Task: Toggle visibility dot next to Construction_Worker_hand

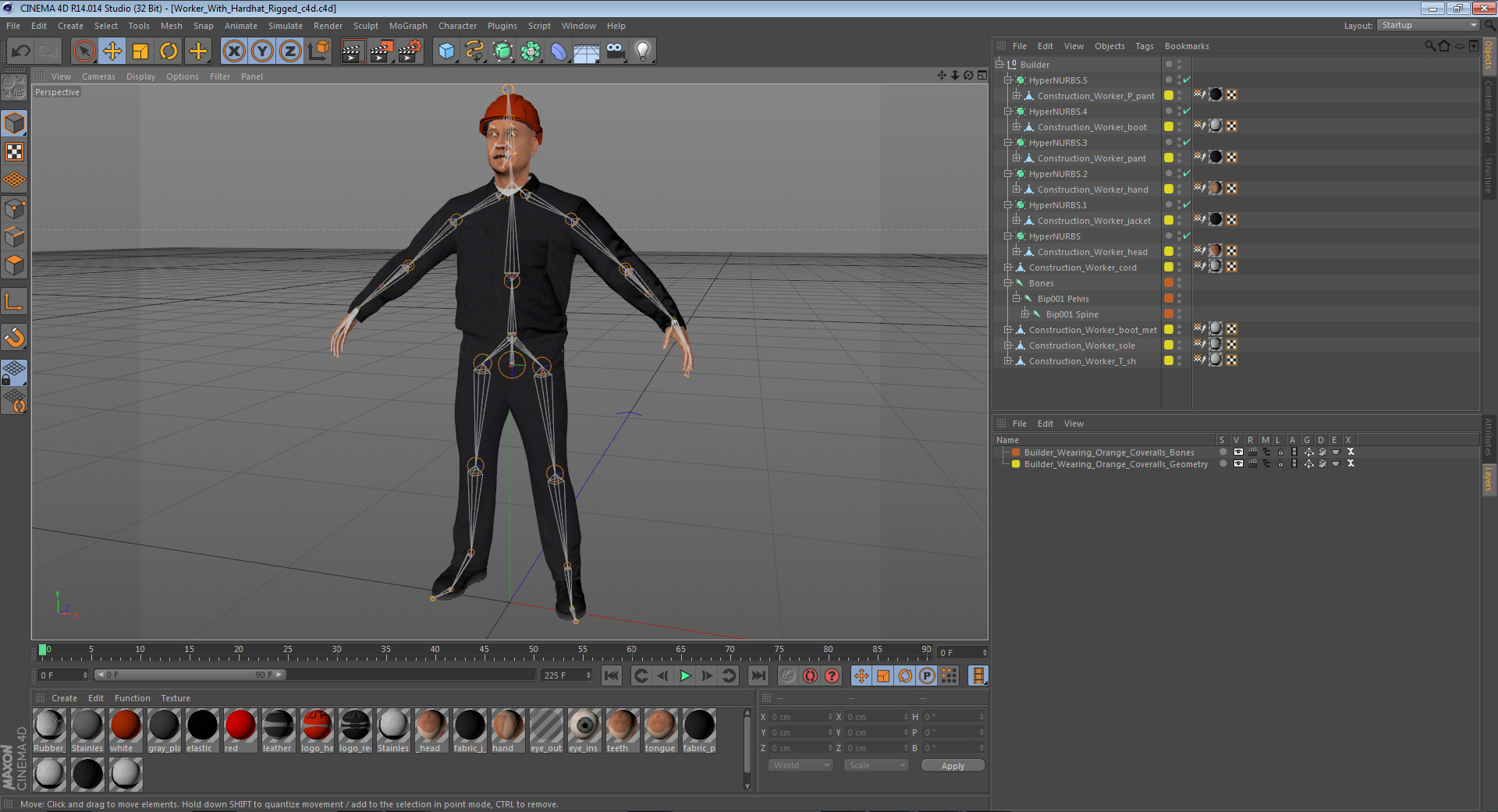Action: click(x=1168, y=189)
